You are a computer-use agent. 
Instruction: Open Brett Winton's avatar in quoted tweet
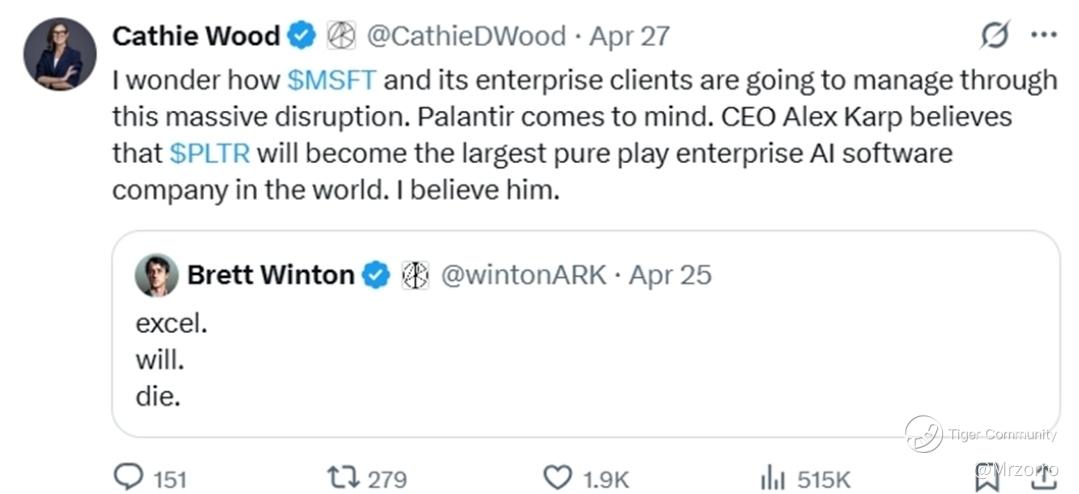click(x=157, y=275)
